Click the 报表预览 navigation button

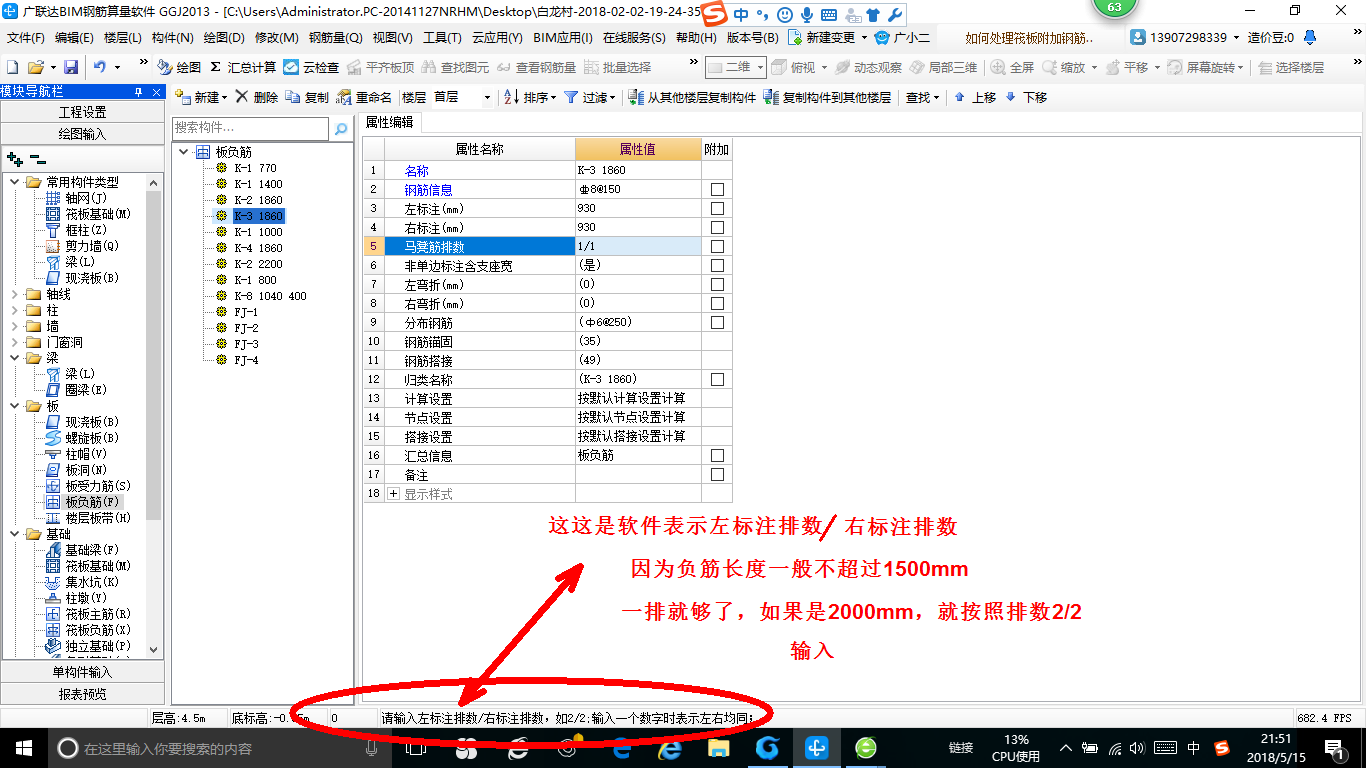[82, 694]
